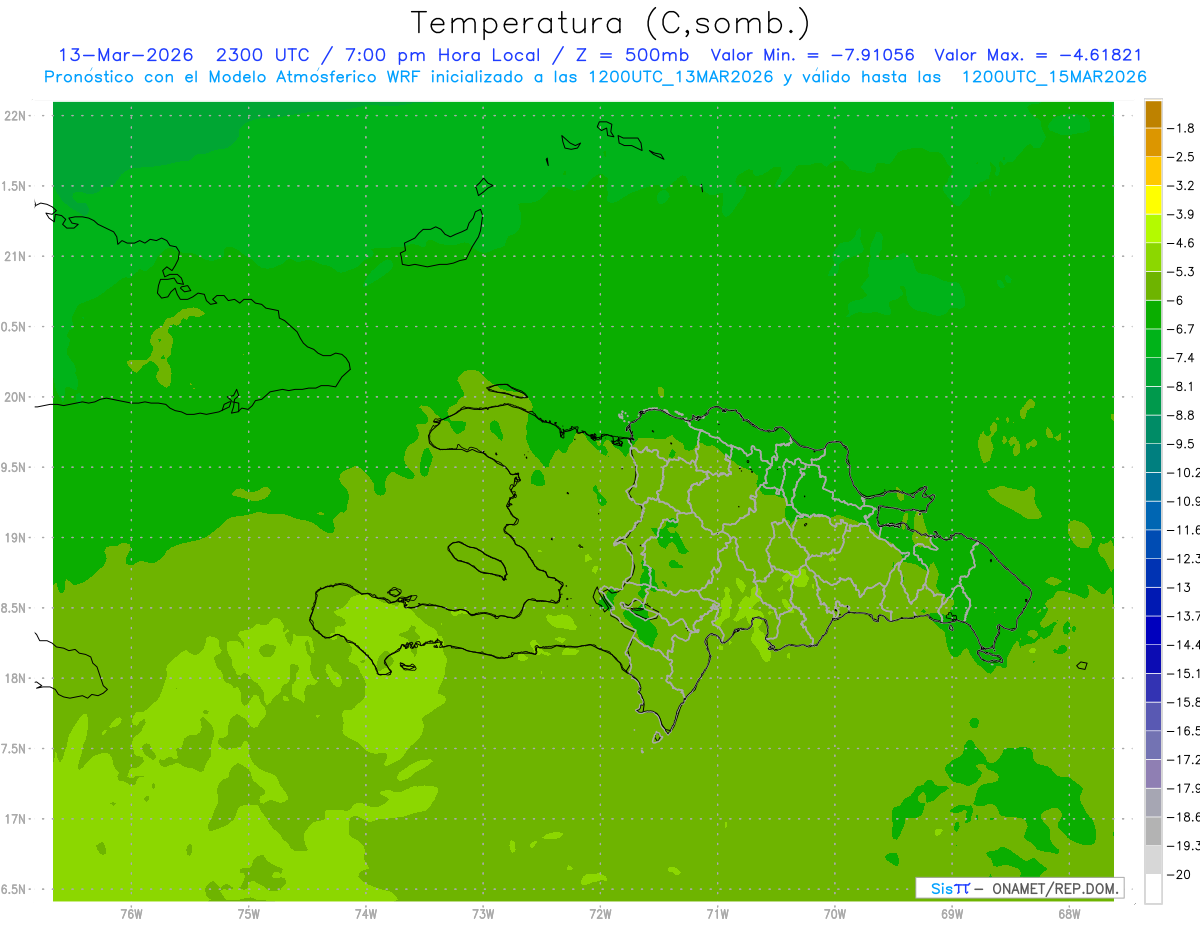Image resolution: width=1200 pixels, height=927 pixels.
Task: Click the '18N' latitude label
Action: pyautogui.click(x=15, y=679)
